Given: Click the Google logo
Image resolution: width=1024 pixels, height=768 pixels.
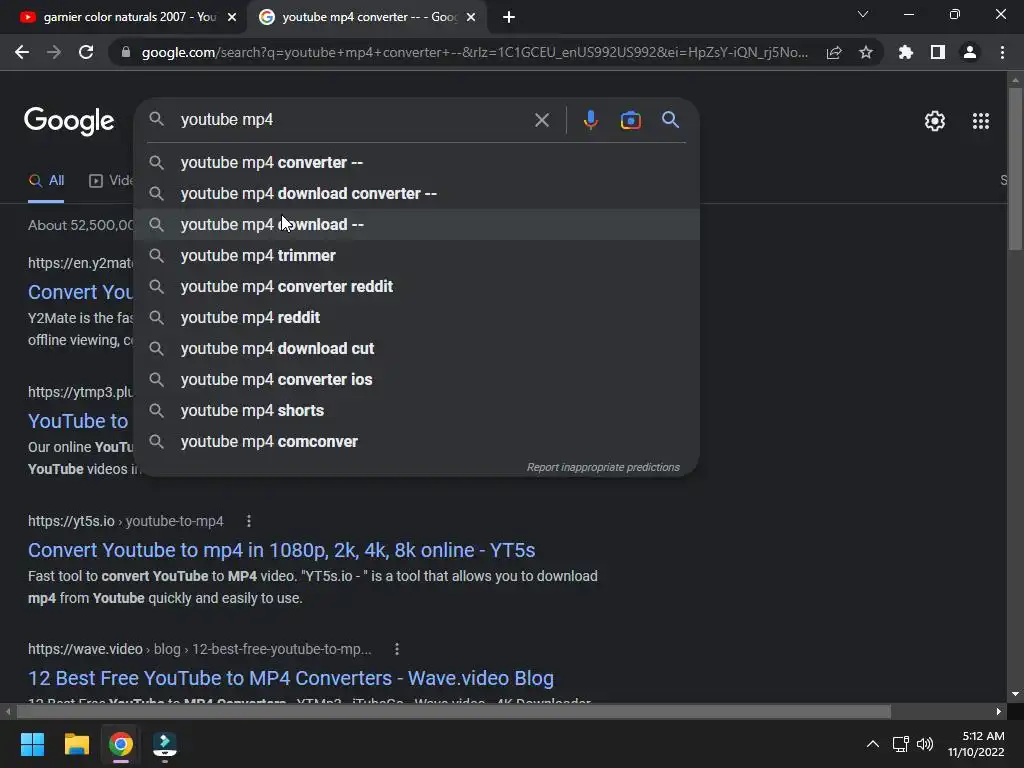Looking at the screenshot, I should (x=69, y=121).
